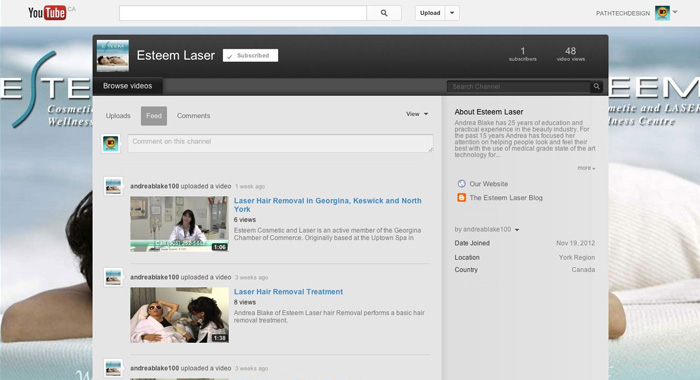Open the Upload dropdown arrow
Screen dimensions: 700x380
click(452, 13)
